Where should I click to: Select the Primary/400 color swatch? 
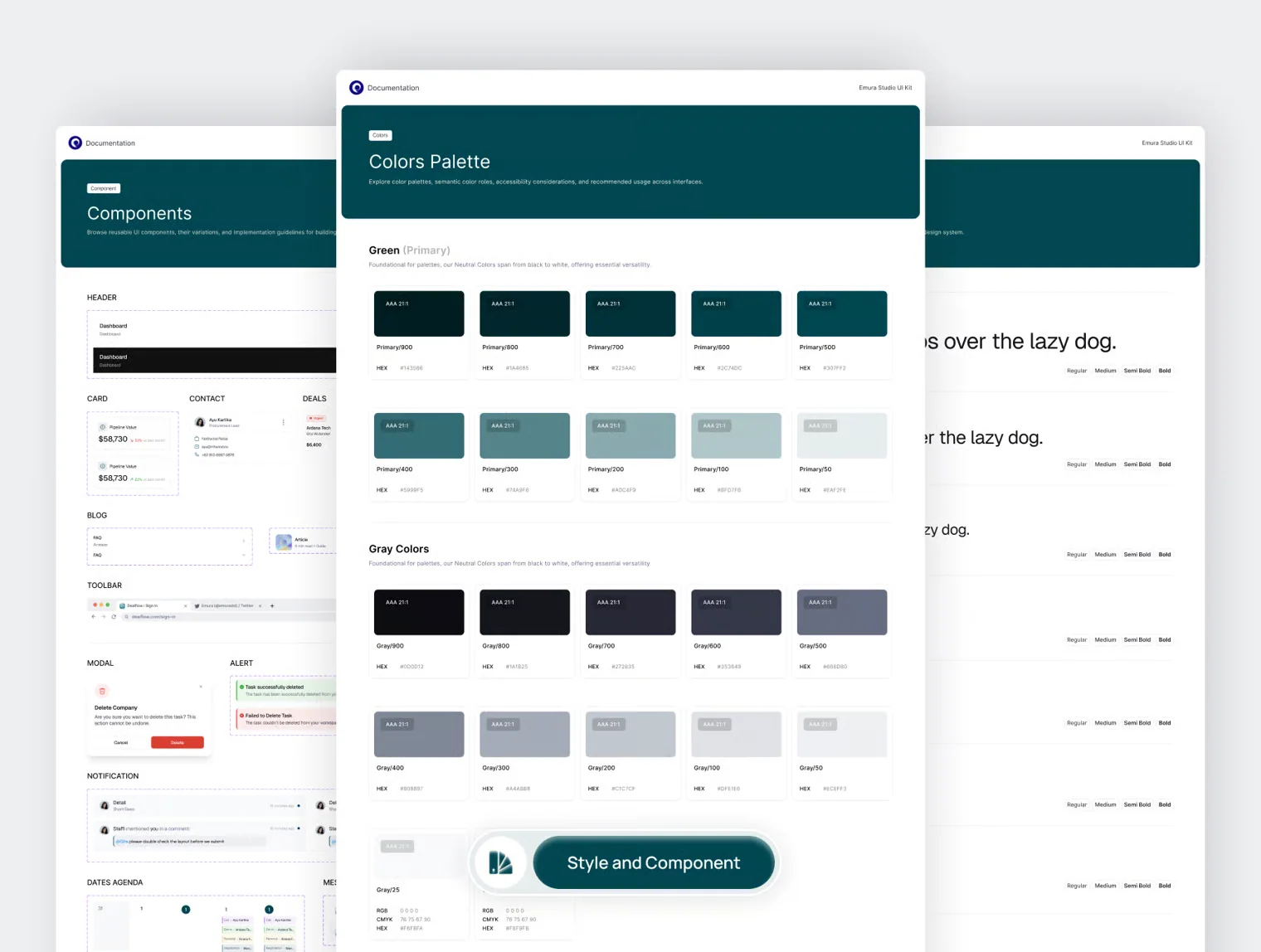coord(419,435)
